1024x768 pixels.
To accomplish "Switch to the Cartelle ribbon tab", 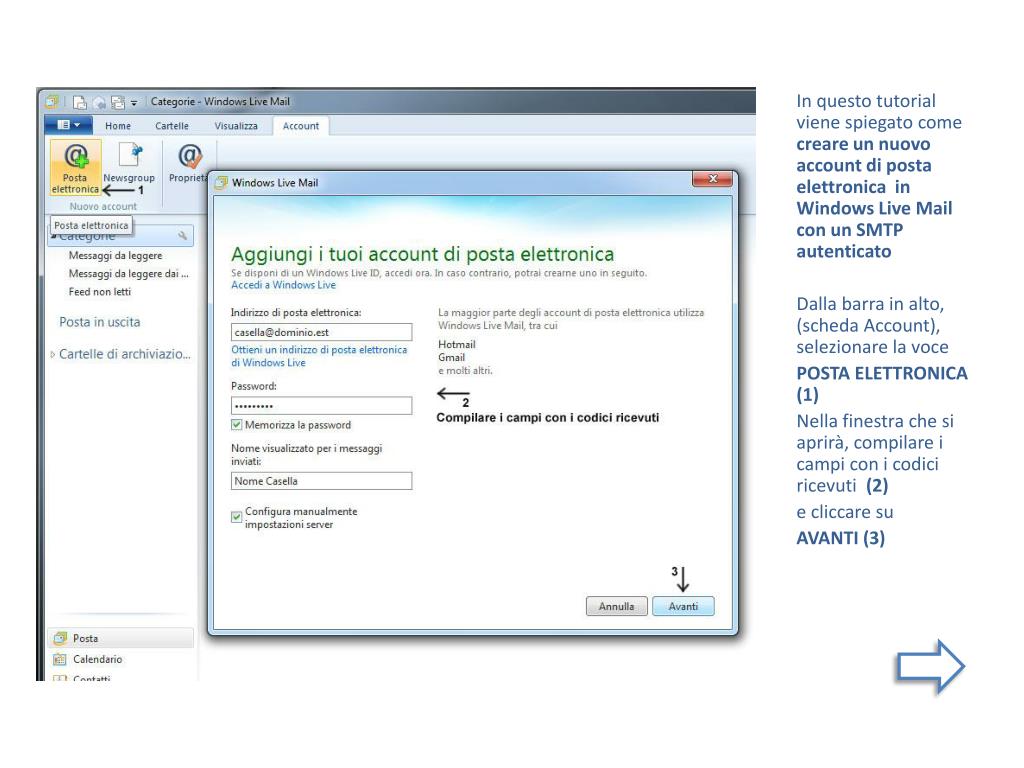I will [x=172, y=126].
